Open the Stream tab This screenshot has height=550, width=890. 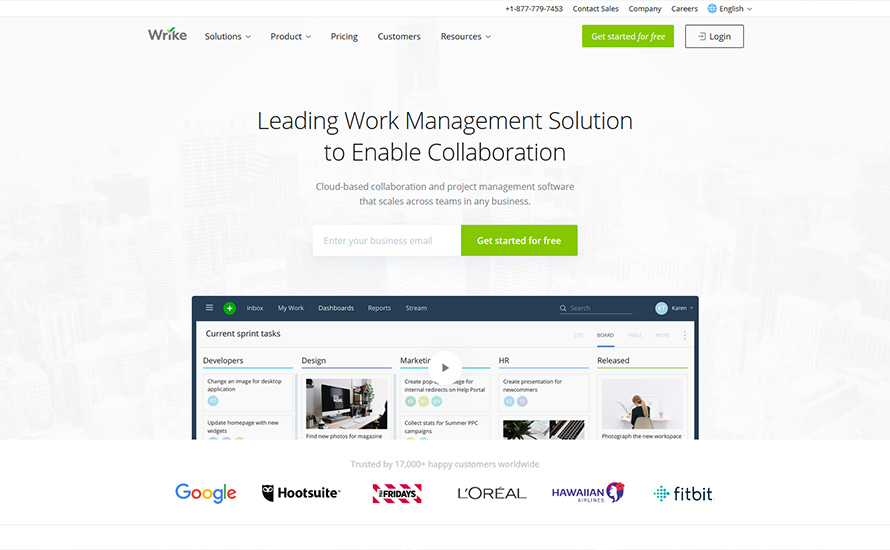416,308
